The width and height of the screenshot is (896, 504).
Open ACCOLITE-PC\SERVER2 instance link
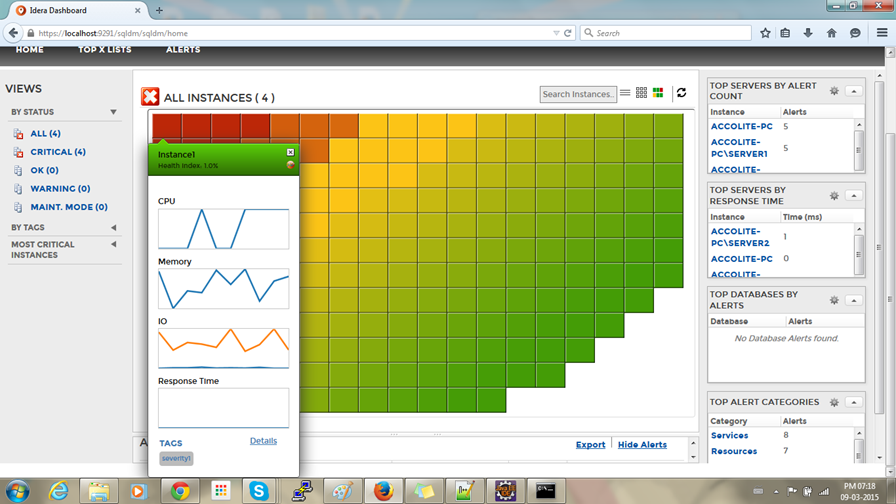point(740,237)
